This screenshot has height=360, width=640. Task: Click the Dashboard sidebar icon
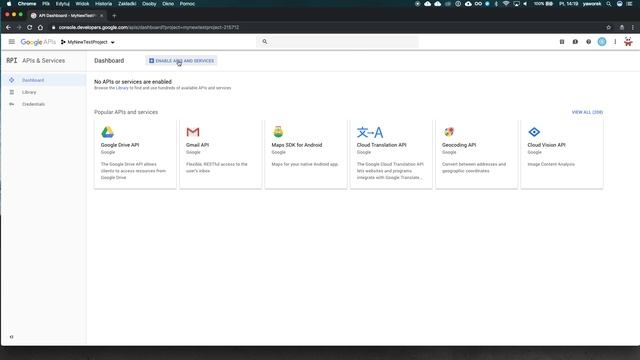(x=11, y=80)
